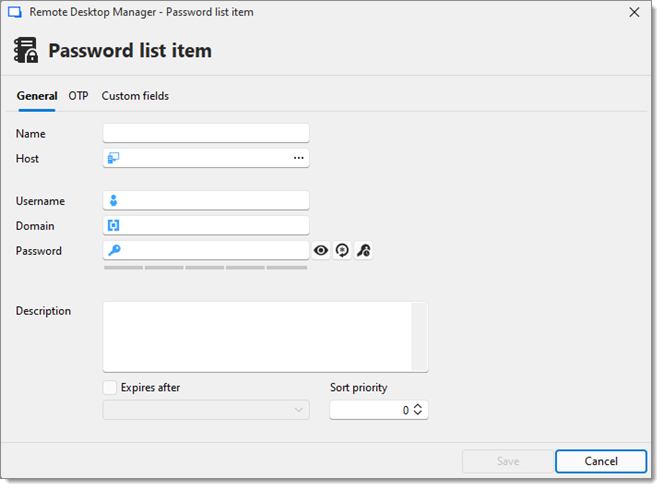Open the Custom fields tab

click(x=135, y=96)
